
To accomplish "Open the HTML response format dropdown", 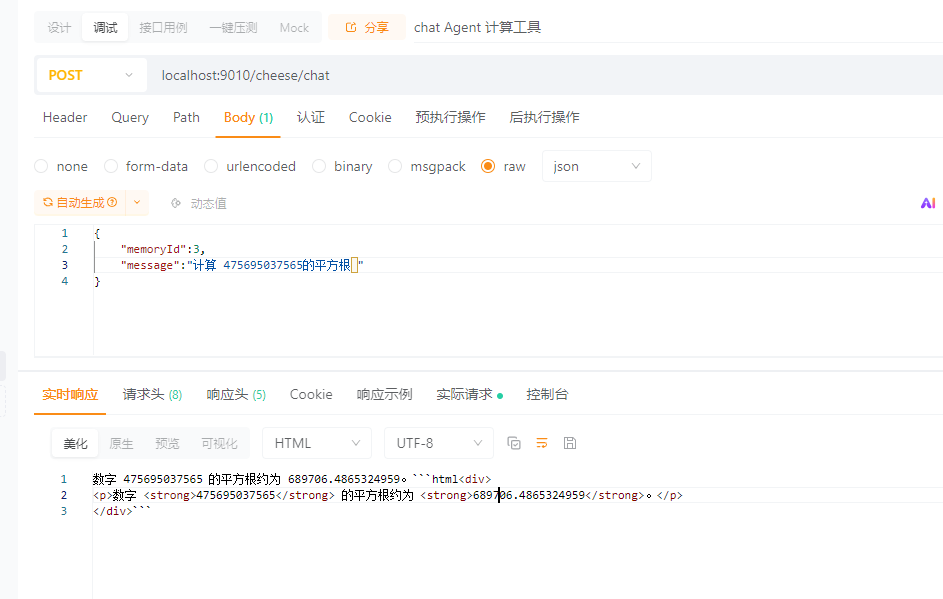I will click(317, 443).
